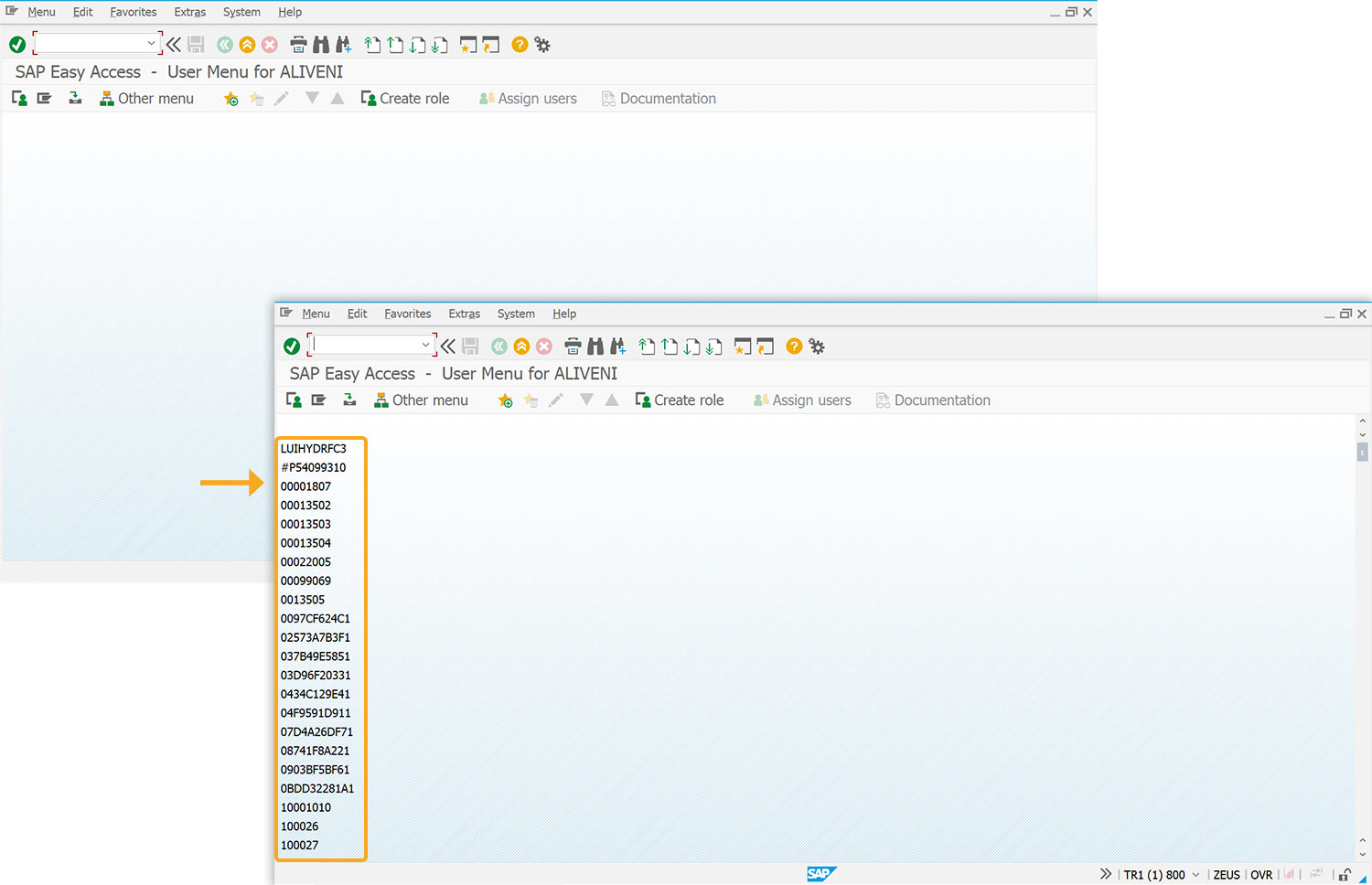
Task: Click Save icon in front window toolbar
Action: [470, 347]
